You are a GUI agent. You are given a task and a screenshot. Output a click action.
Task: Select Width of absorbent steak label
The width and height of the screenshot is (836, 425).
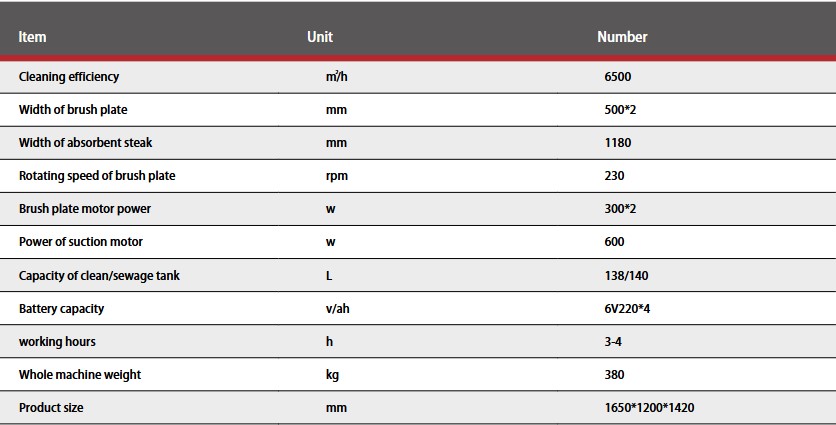click(x=85, y=143)
